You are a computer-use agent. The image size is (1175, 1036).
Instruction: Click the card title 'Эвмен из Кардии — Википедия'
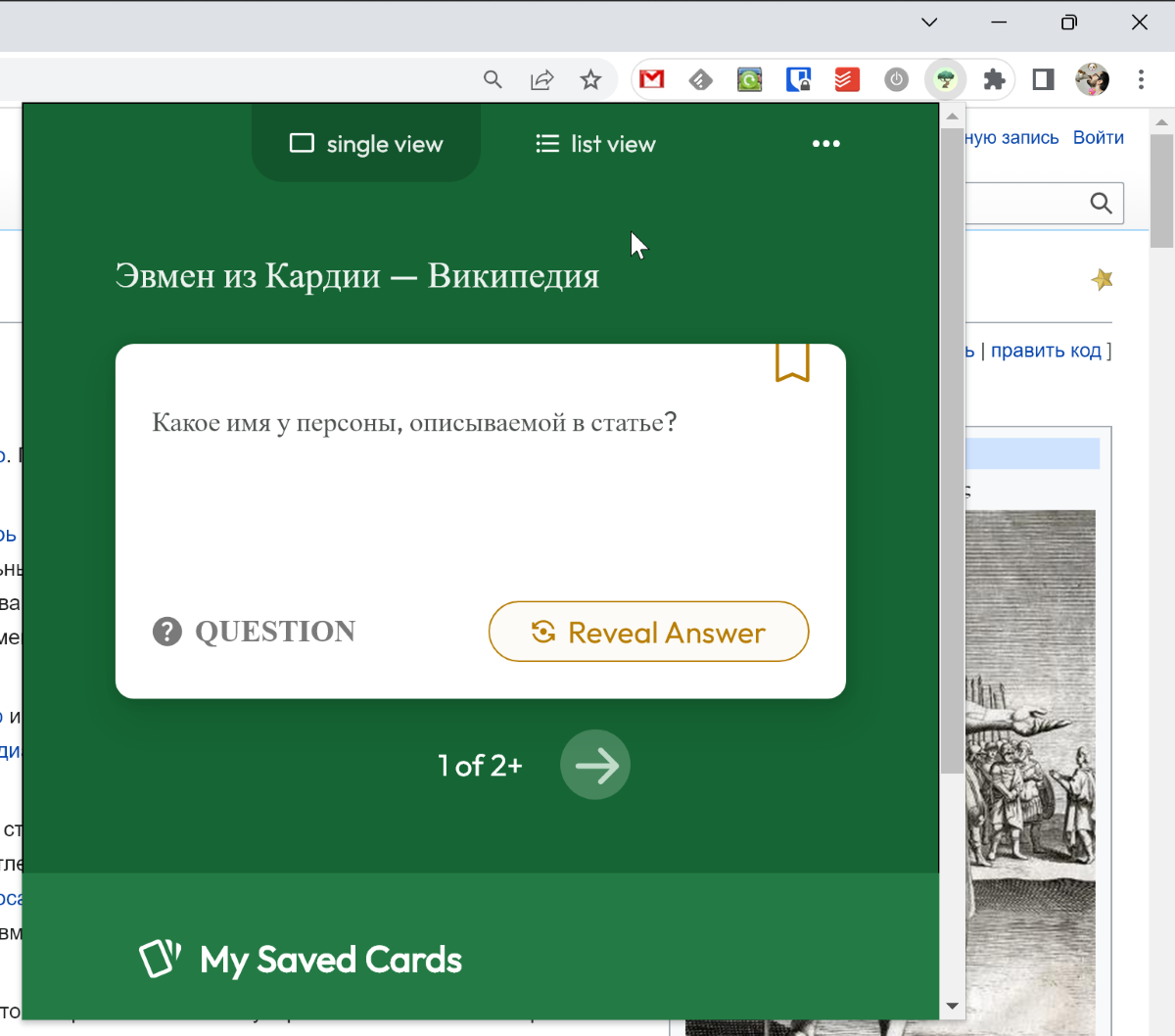(x=356, y=276)
